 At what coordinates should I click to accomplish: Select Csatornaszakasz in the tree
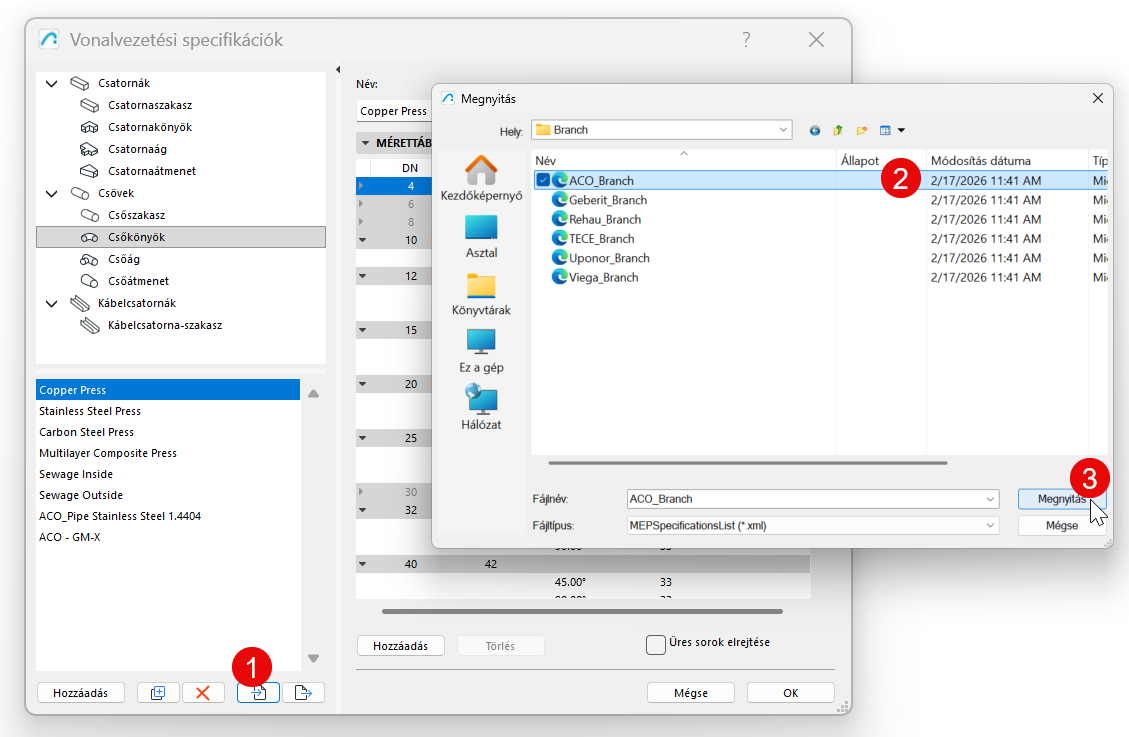coord(150,105)
